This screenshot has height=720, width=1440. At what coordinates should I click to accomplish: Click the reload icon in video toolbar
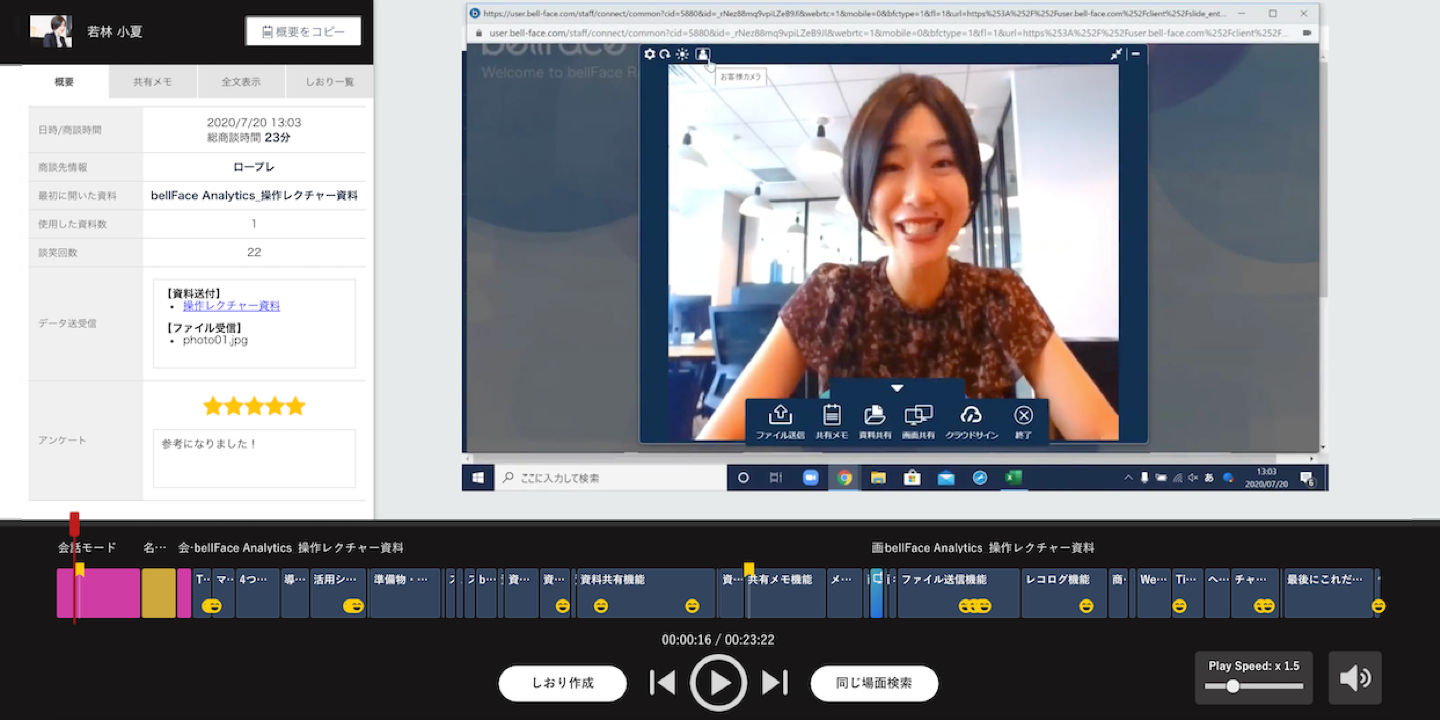pos(665,54)
